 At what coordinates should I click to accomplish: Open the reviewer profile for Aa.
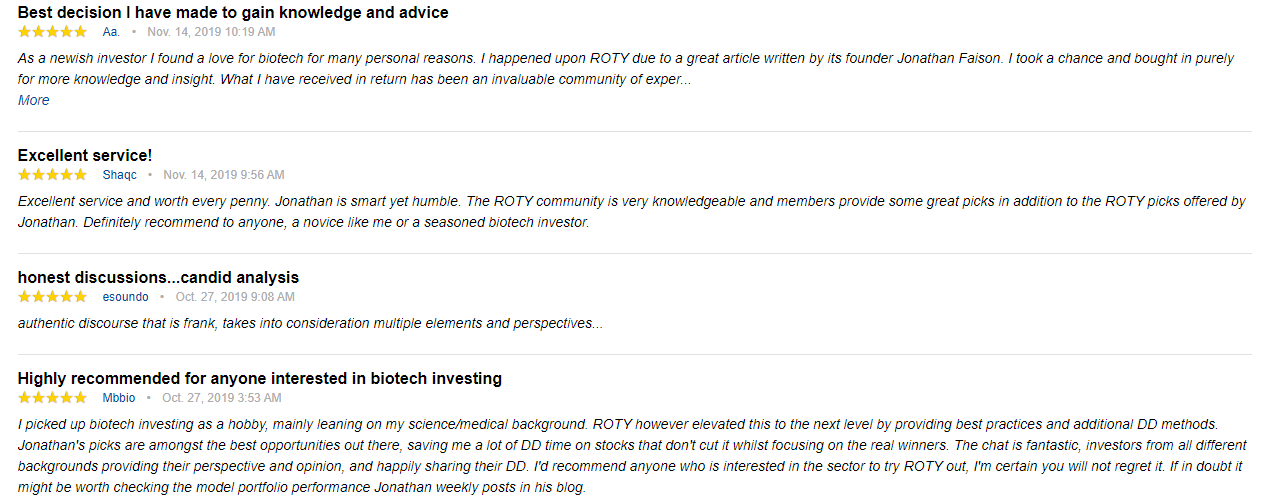pos(111,32)
